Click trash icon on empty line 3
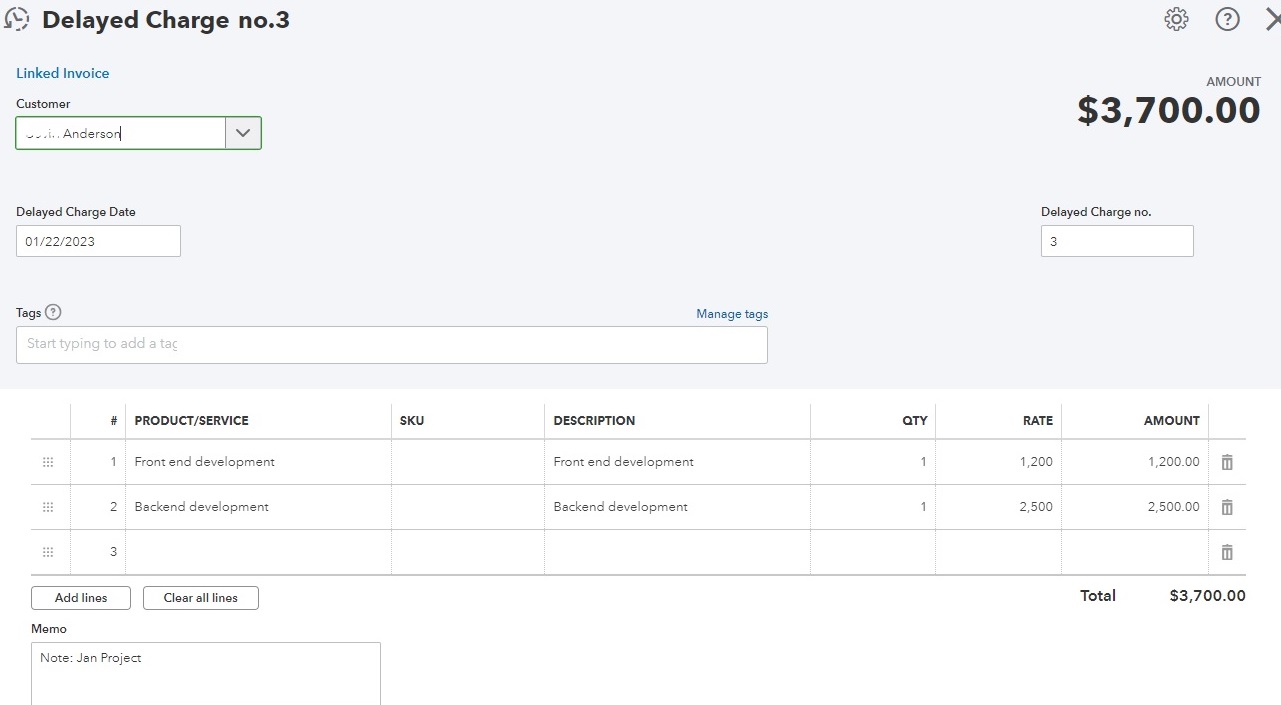The width and height of the screenshot is (1281, 705). 1227,552
